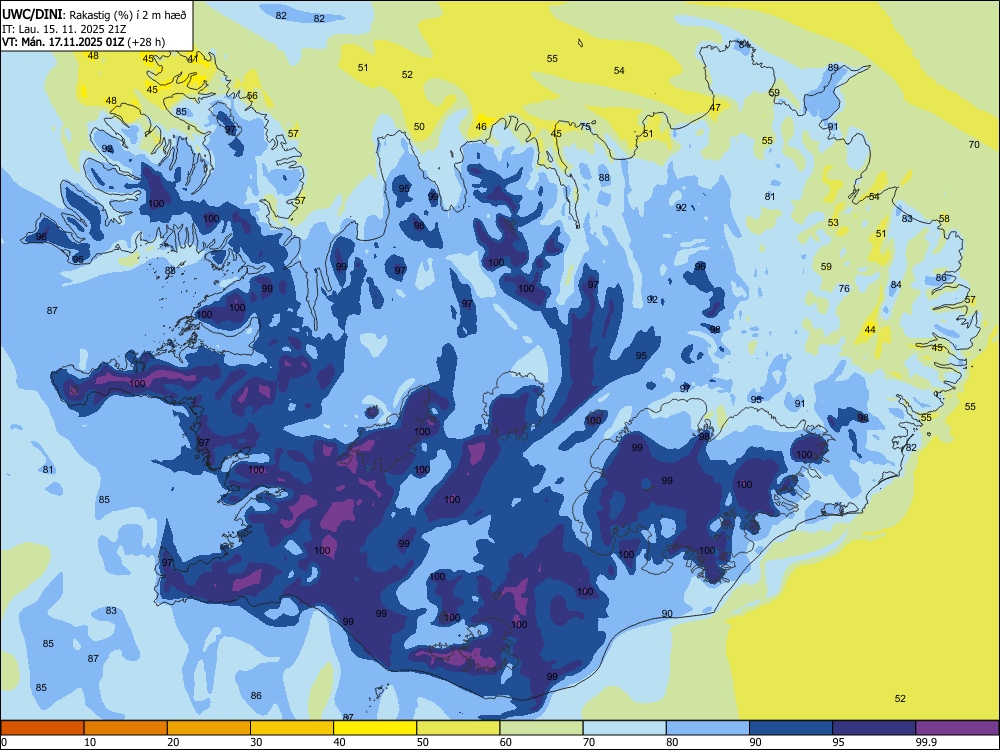Click the 'UWC/DINI: Rakastig (%) í 2 m hæð' title
The height and width of the screenshot is (750, 1000).
point(94,14)
